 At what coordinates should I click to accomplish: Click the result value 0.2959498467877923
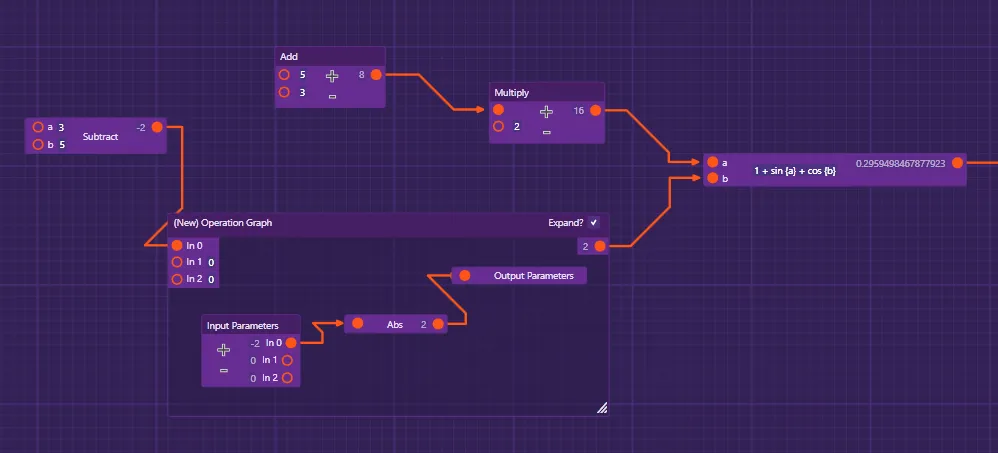tap(901, 164)
